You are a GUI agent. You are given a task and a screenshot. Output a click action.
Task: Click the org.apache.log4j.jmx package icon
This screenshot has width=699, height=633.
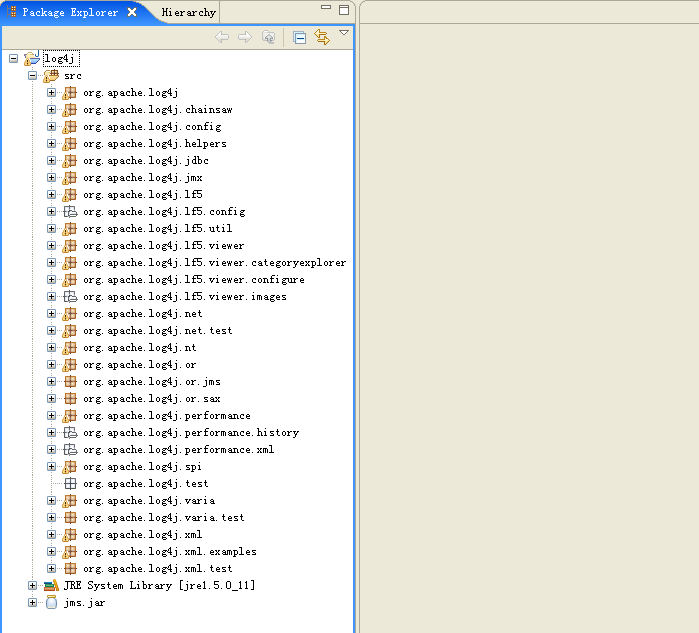coord(69,178)
